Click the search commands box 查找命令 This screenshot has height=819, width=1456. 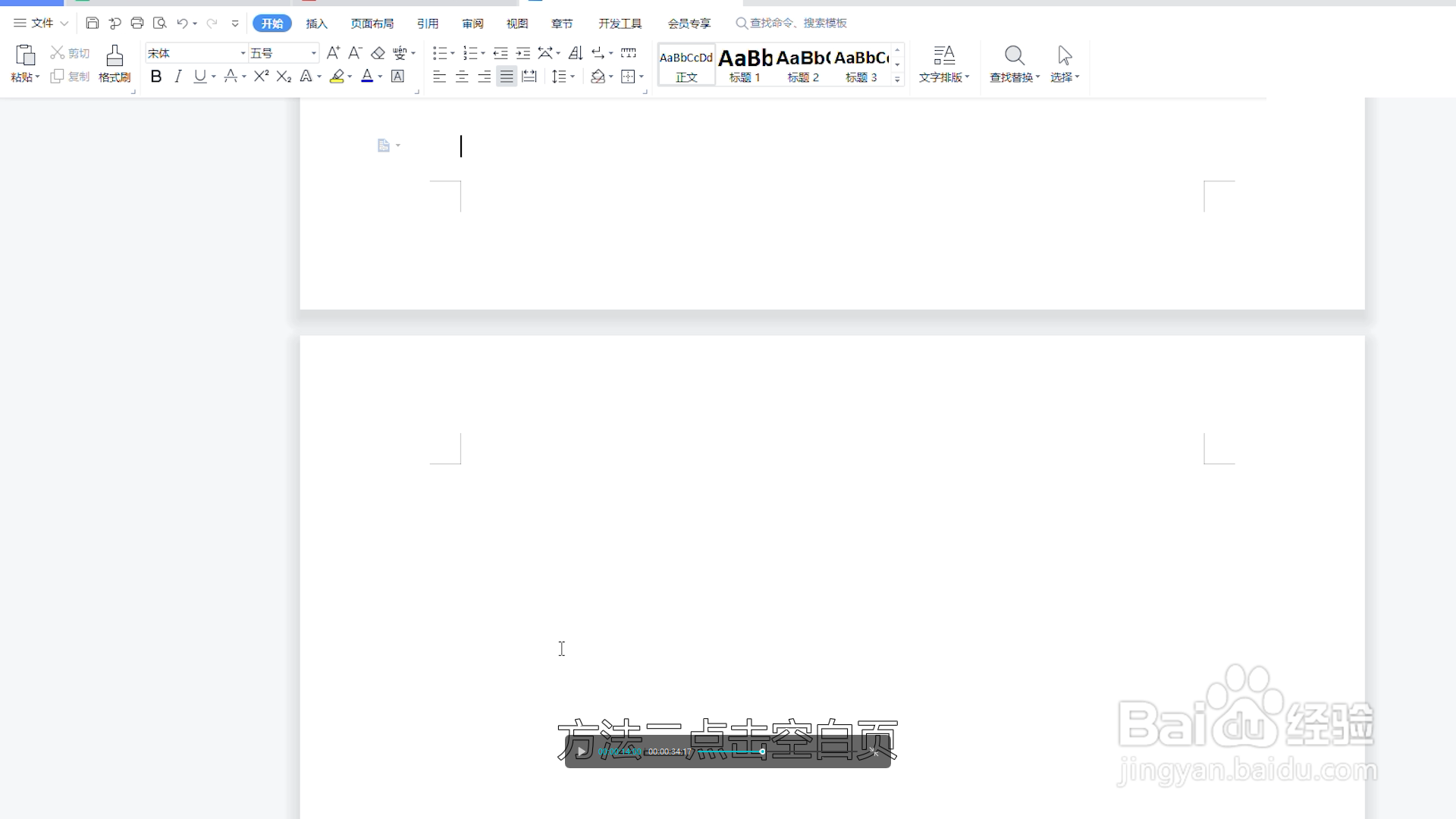point(796,24)
